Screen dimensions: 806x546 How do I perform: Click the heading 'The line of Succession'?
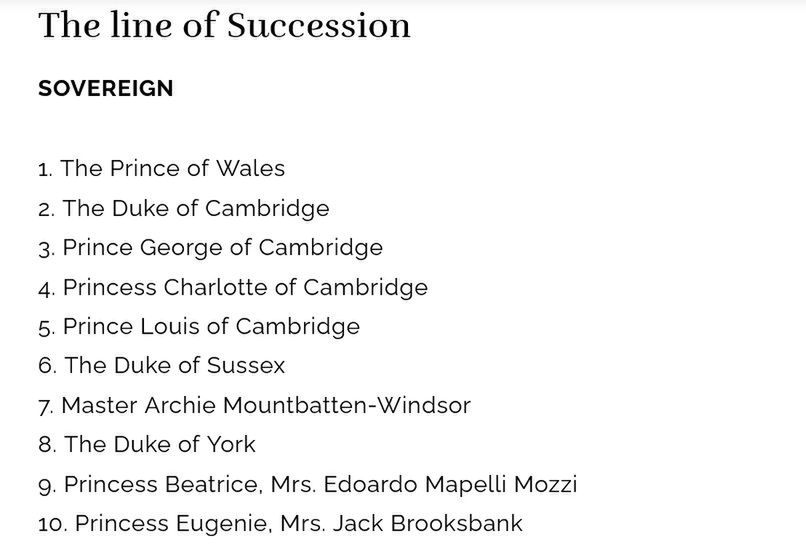tap(224, 26)
